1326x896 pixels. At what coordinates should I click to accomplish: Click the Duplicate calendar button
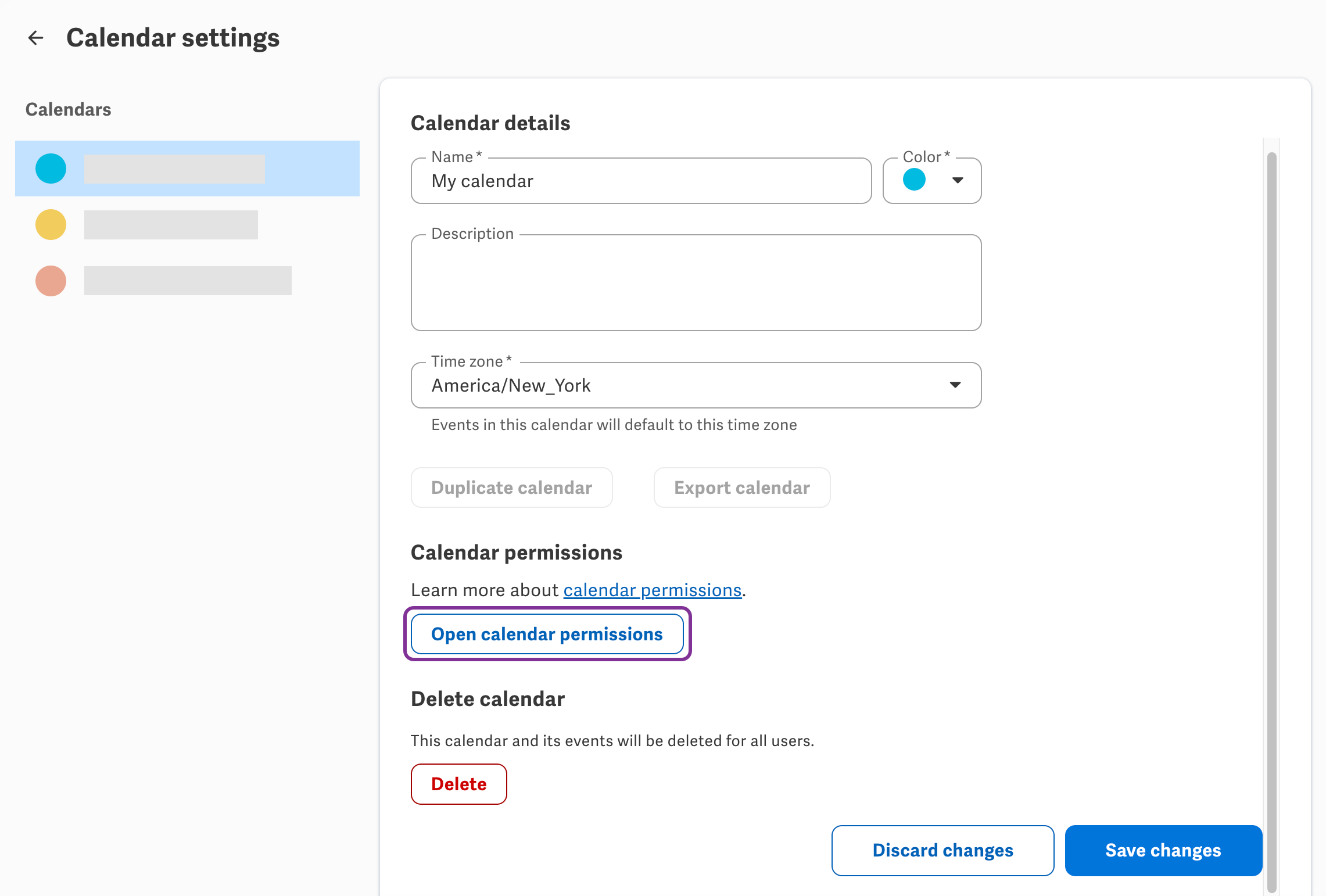point(511,488)
